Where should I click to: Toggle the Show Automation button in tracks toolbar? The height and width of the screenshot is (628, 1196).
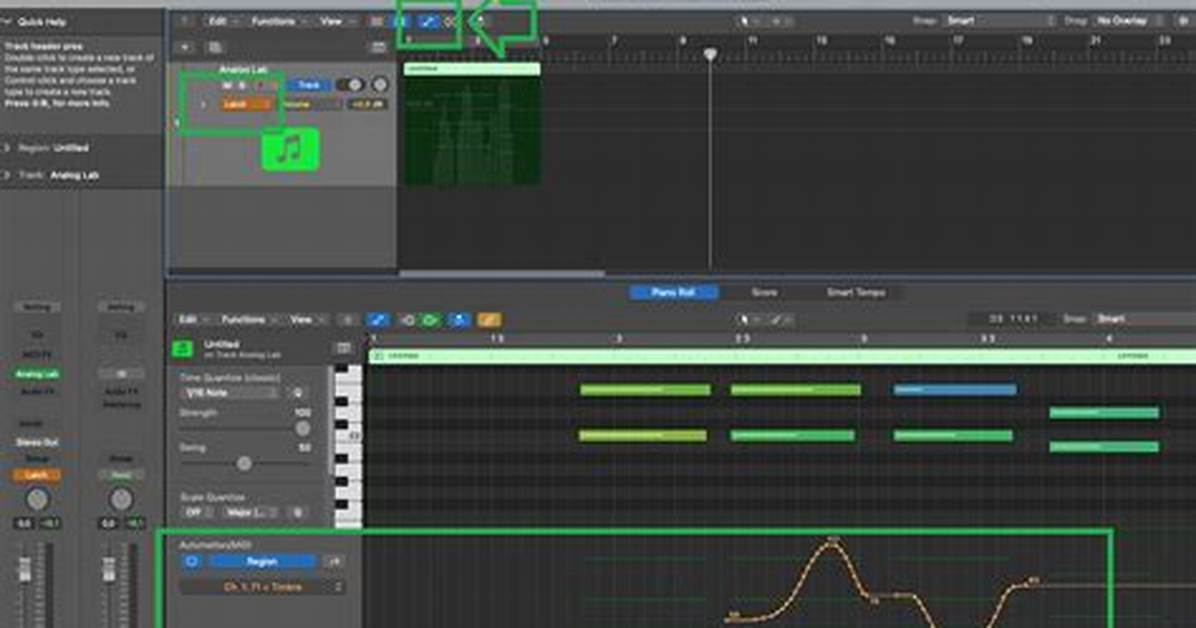(x=428, y=21)
